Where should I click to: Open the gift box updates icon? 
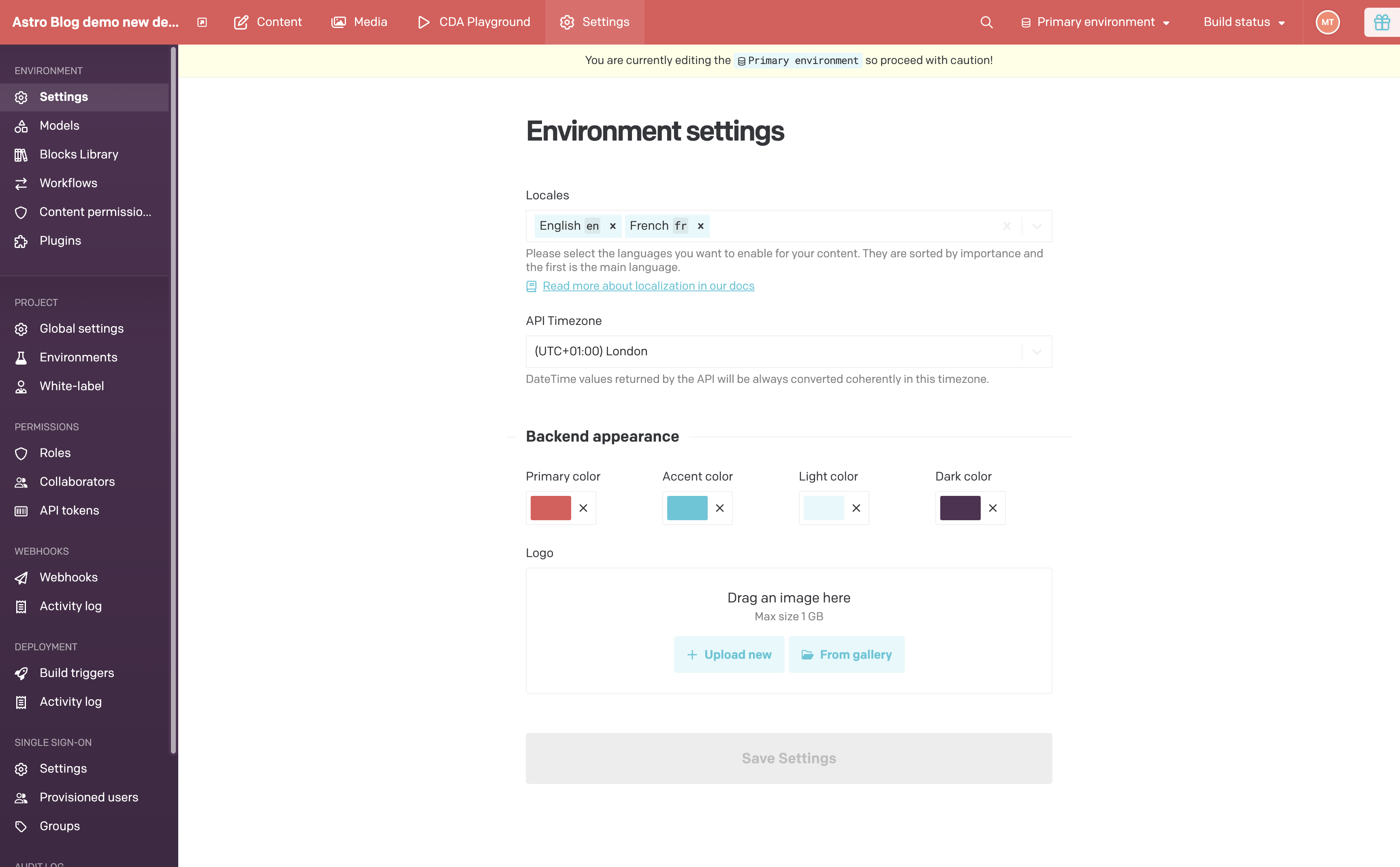pos(1382,22)
